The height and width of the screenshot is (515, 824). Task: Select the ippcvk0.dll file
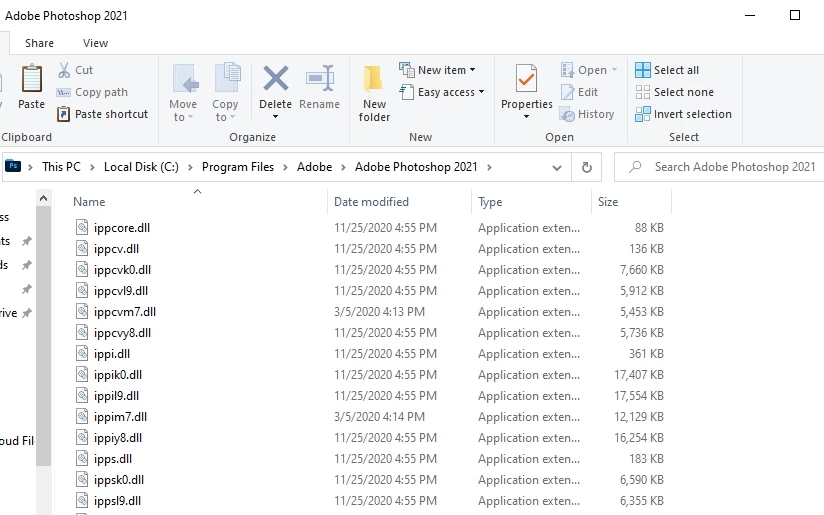click(x=122, y=270)
